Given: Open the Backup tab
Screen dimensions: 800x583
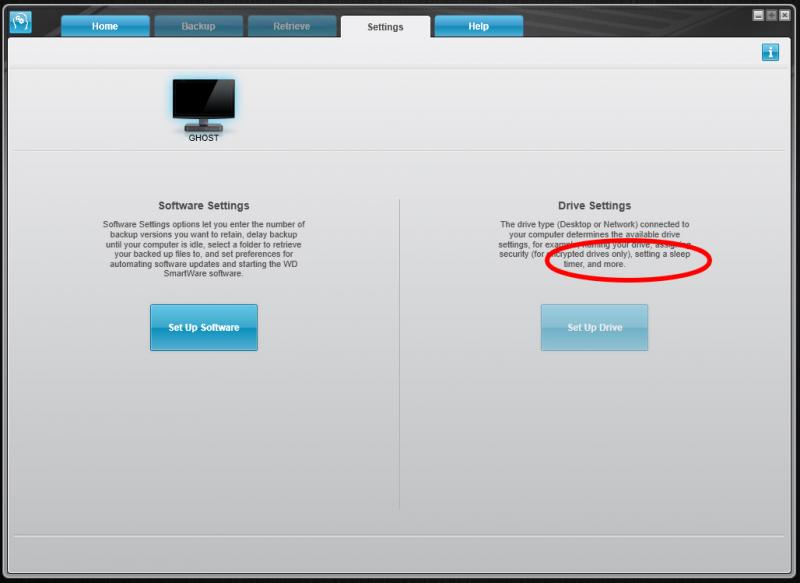Looking at the screenshot, I should [198, 26].
